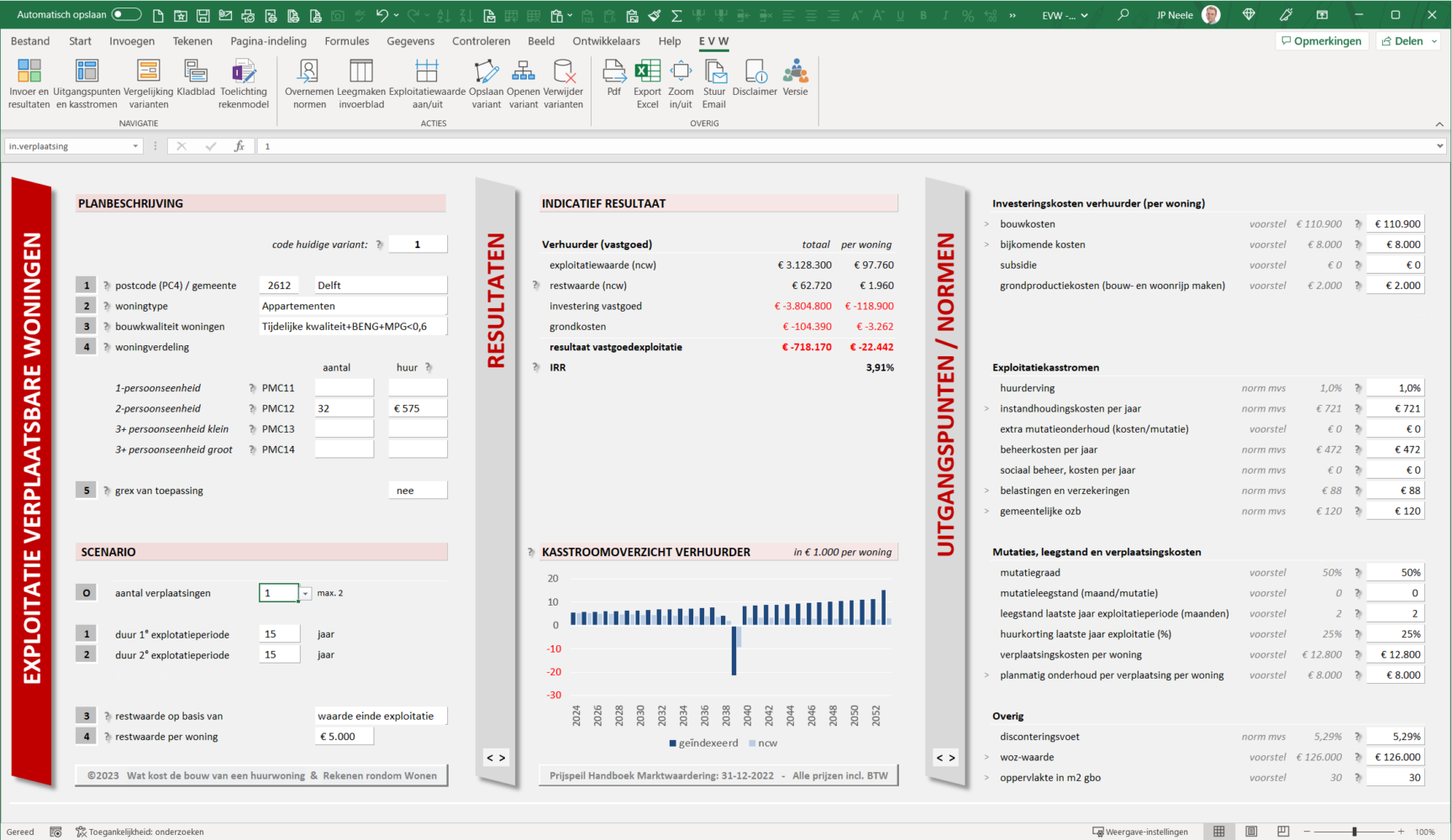Toggle Exploitatiewaarde aan/uit
This screenshot has height=840, width=1452.
click(x=427, y=84)
